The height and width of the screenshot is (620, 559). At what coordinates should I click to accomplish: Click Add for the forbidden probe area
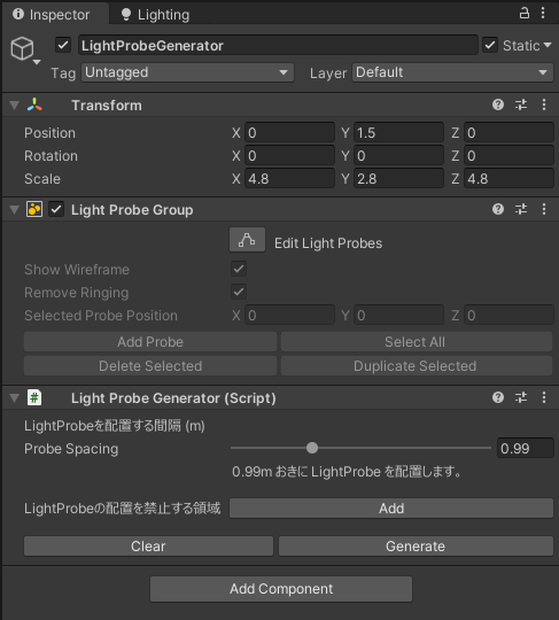click(391, 508)
